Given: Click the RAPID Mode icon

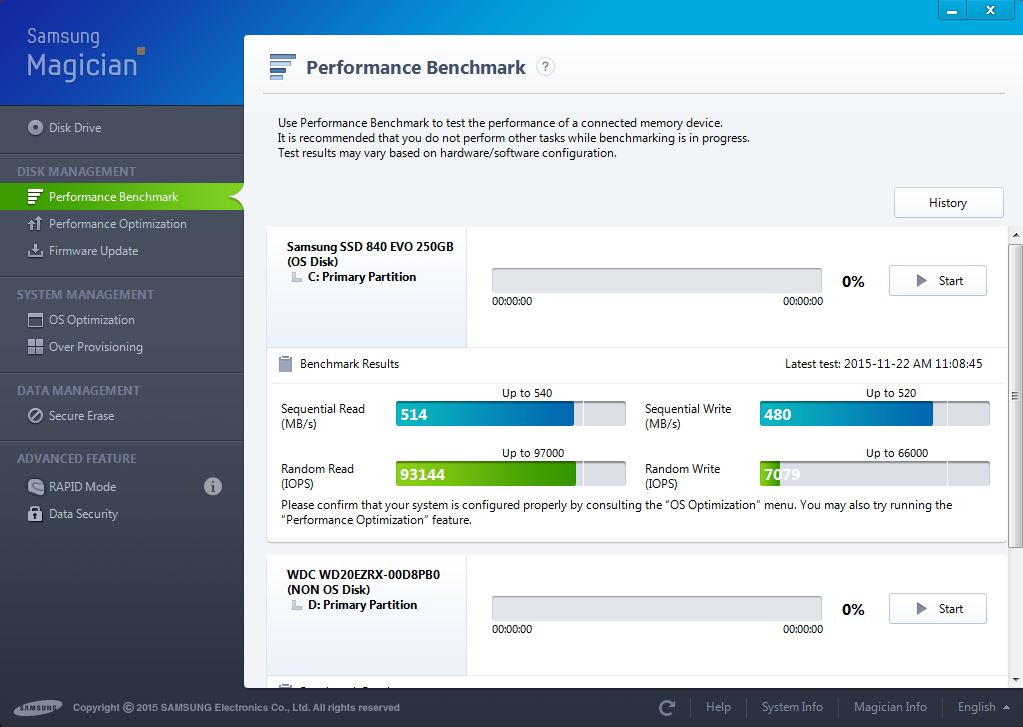Looking at the screenshot, I should pos(35,486).
